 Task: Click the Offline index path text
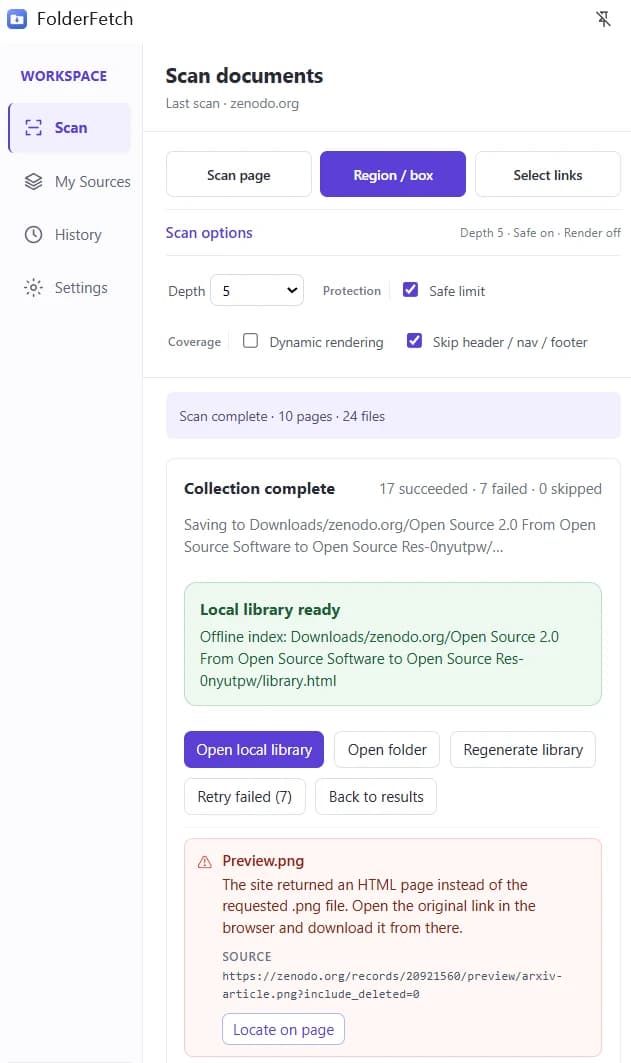click(x=380, y=658)
